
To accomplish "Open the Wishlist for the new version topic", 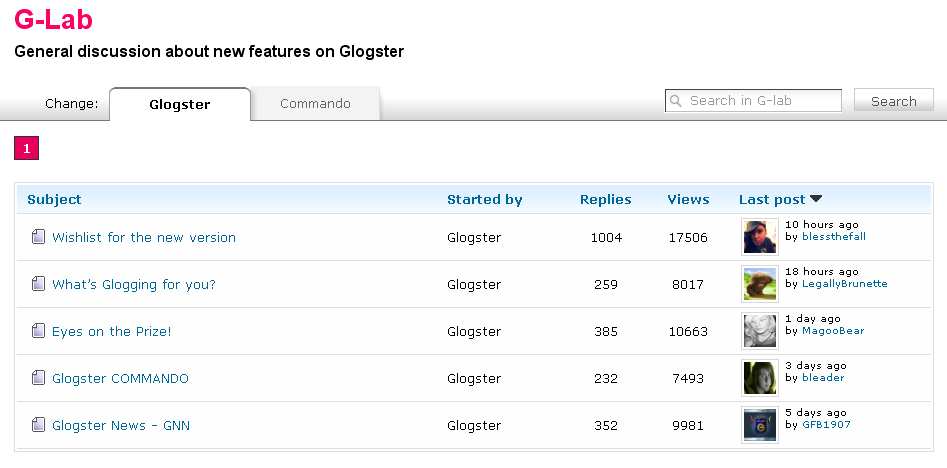I will click(x=144, y=237).
